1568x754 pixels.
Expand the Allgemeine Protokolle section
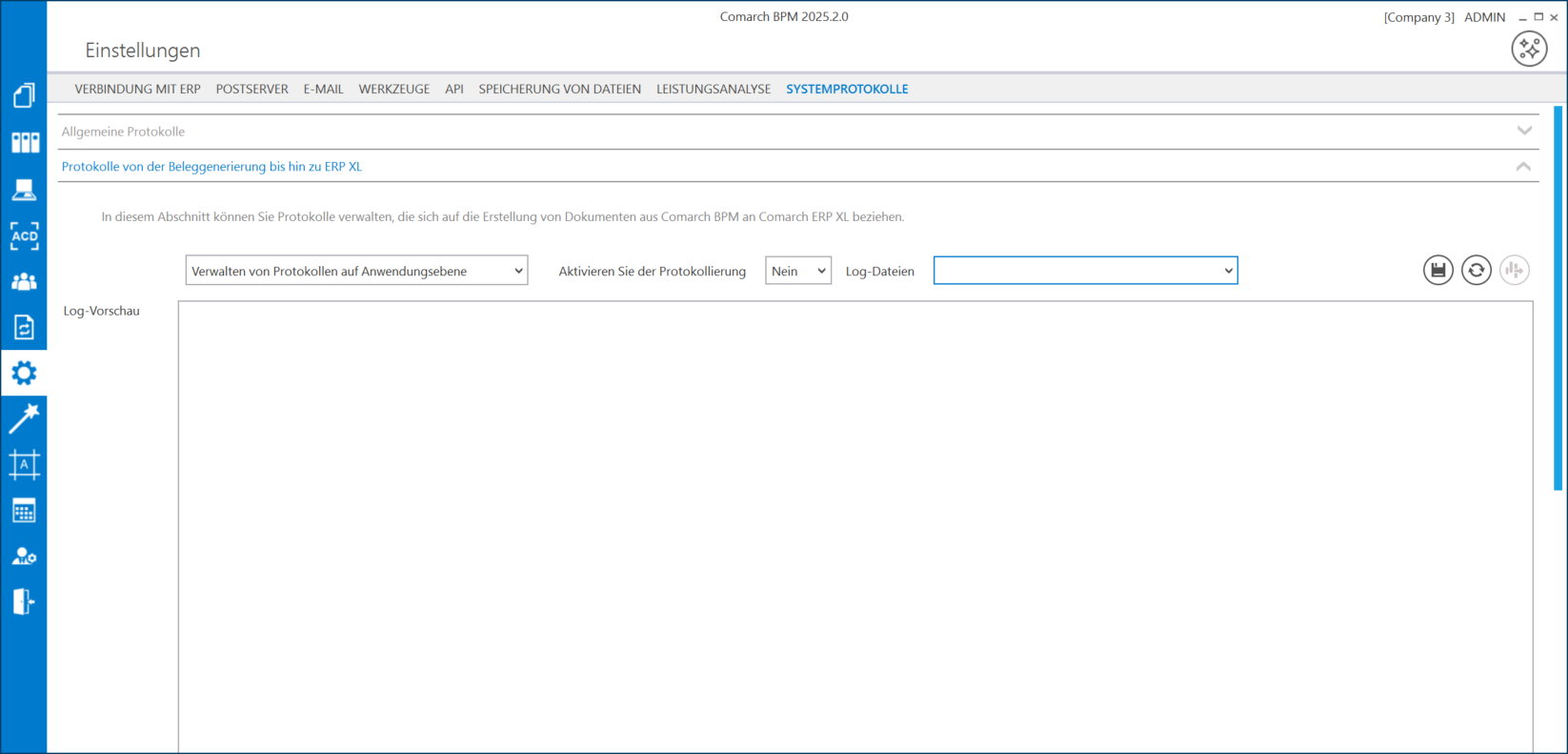coord(798,132)
